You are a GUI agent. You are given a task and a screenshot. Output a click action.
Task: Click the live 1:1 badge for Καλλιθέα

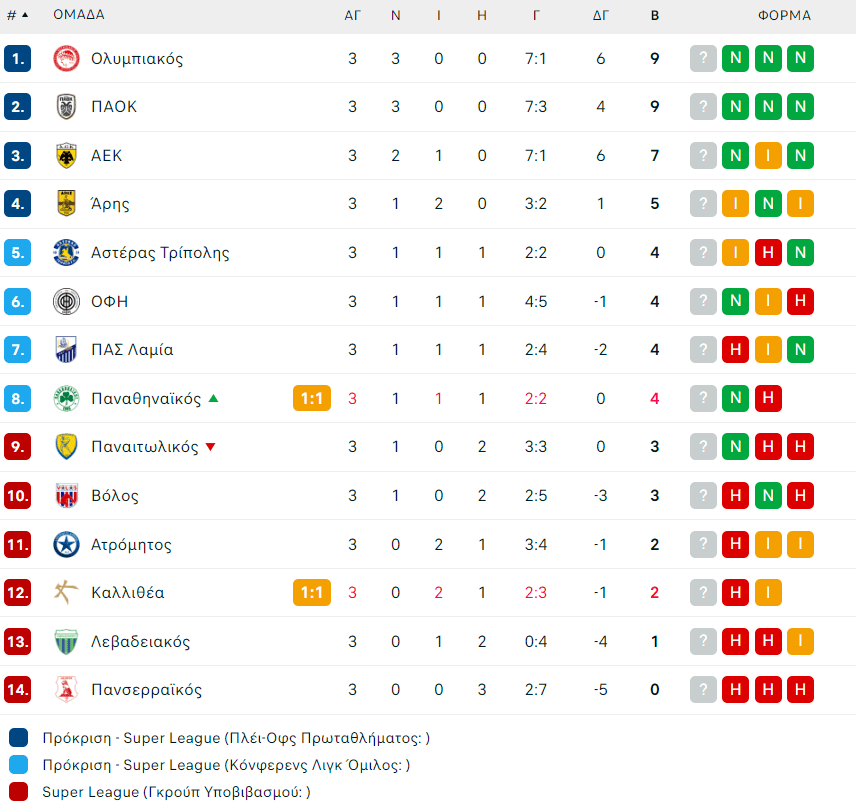click(x=311, y=592)
